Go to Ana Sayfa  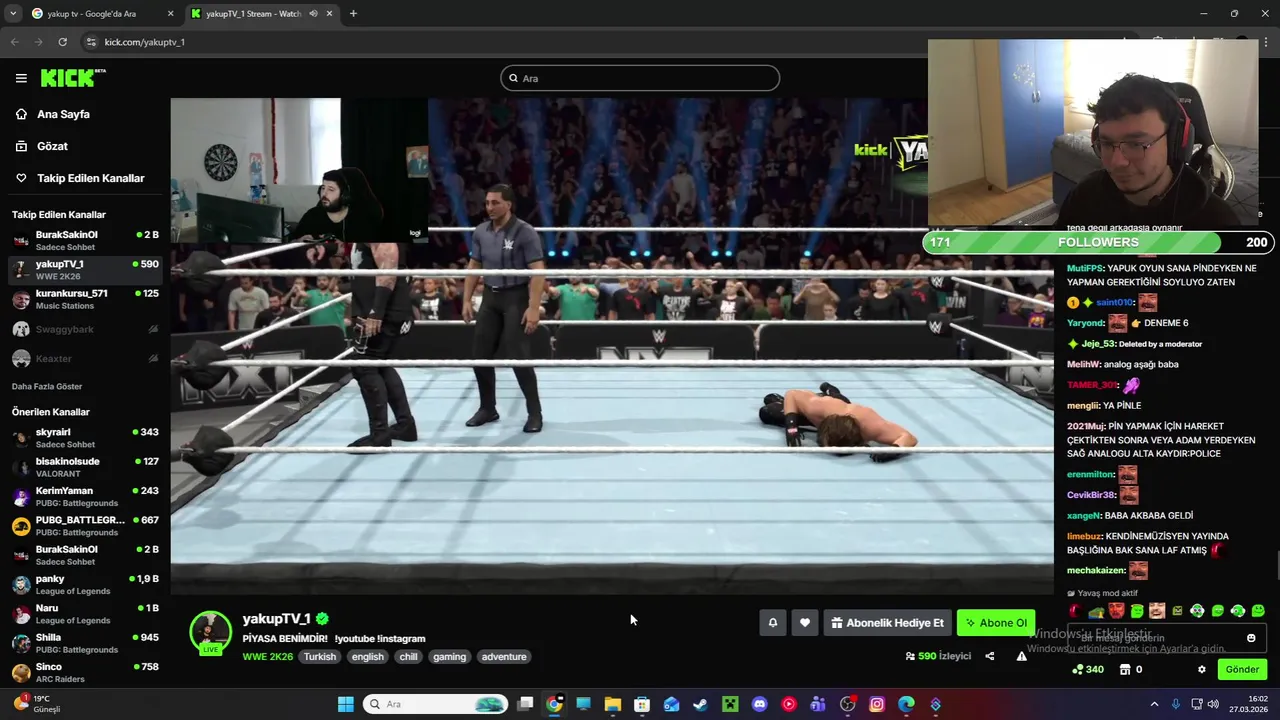[x=63, y=114]
